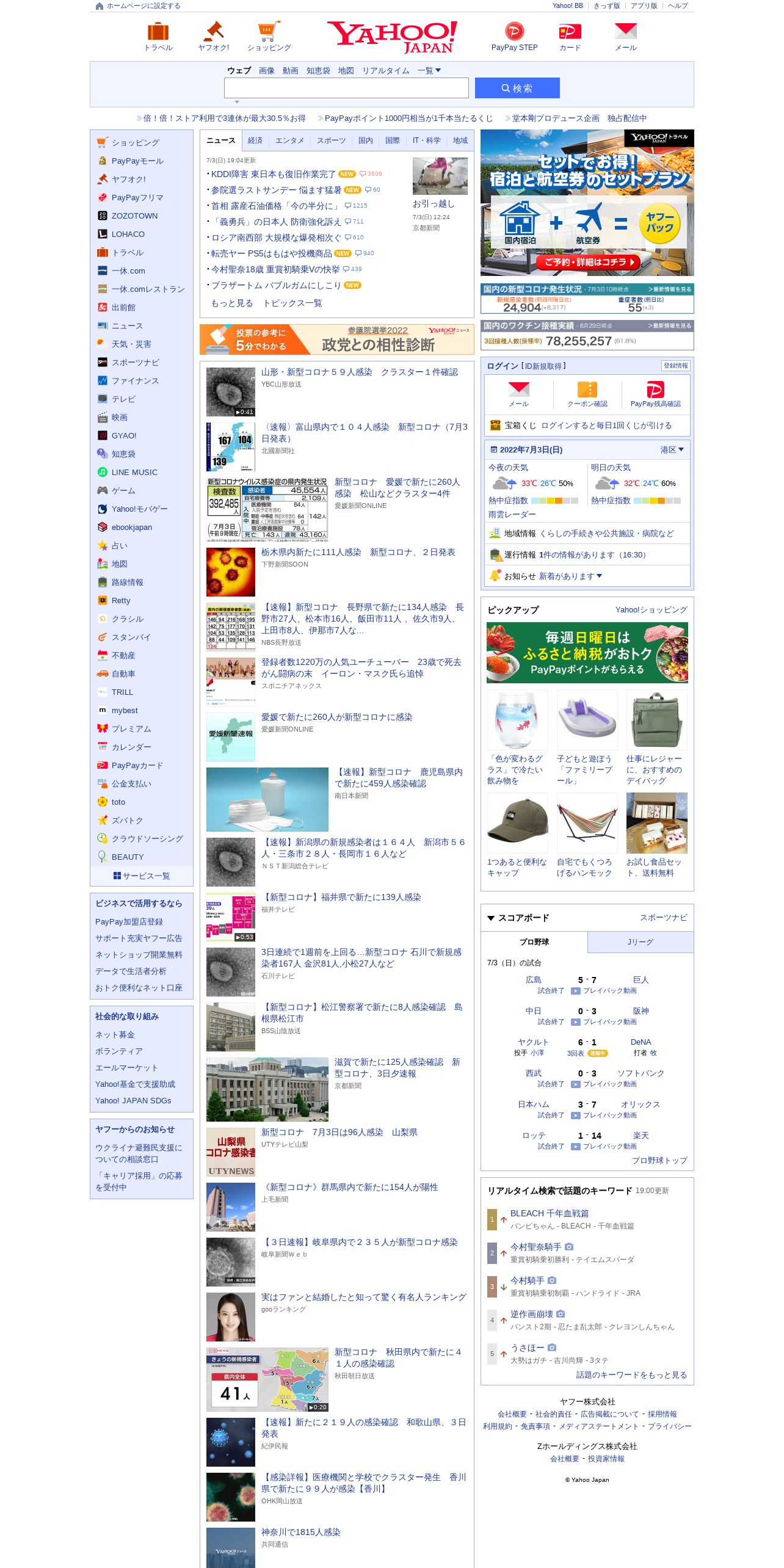Click the クーポン確認 icon in login box
Viewport: 784px width, 1568px height.
click(x=587, y=390)
